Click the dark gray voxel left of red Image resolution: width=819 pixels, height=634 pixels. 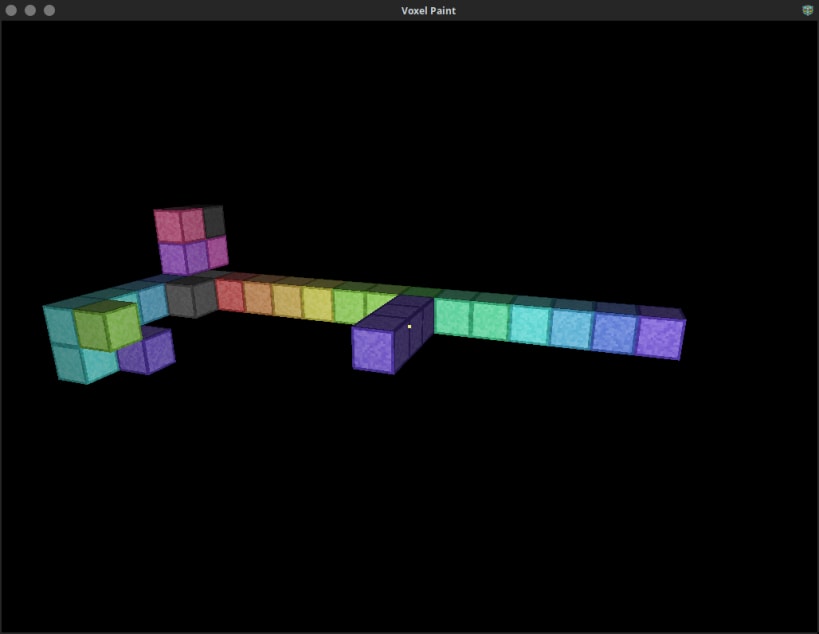coord(192,298)
